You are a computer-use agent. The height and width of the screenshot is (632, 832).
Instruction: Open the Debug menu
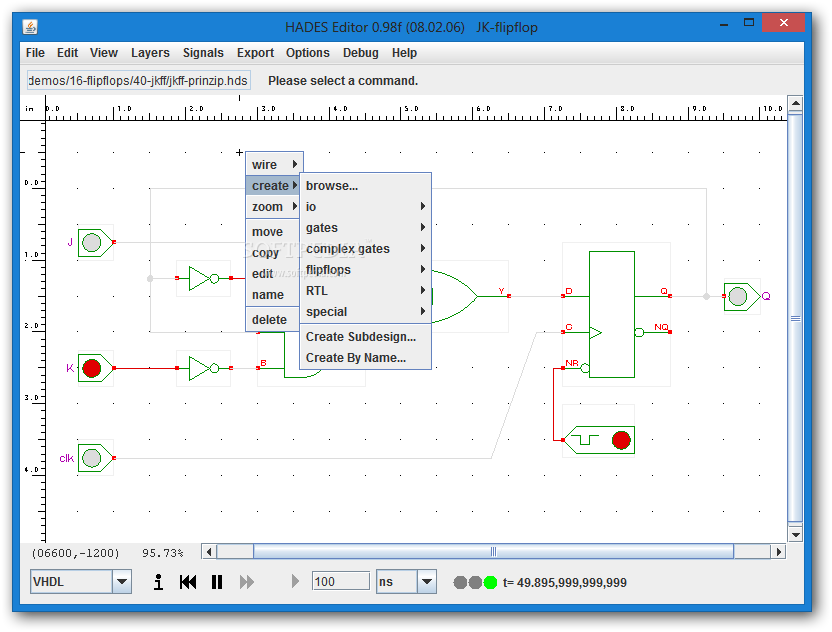click(x=360, y=53)
